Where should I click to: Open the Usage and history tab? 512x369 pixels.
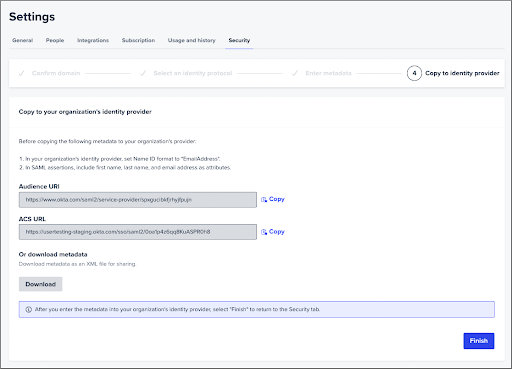(x=192, y=40)
